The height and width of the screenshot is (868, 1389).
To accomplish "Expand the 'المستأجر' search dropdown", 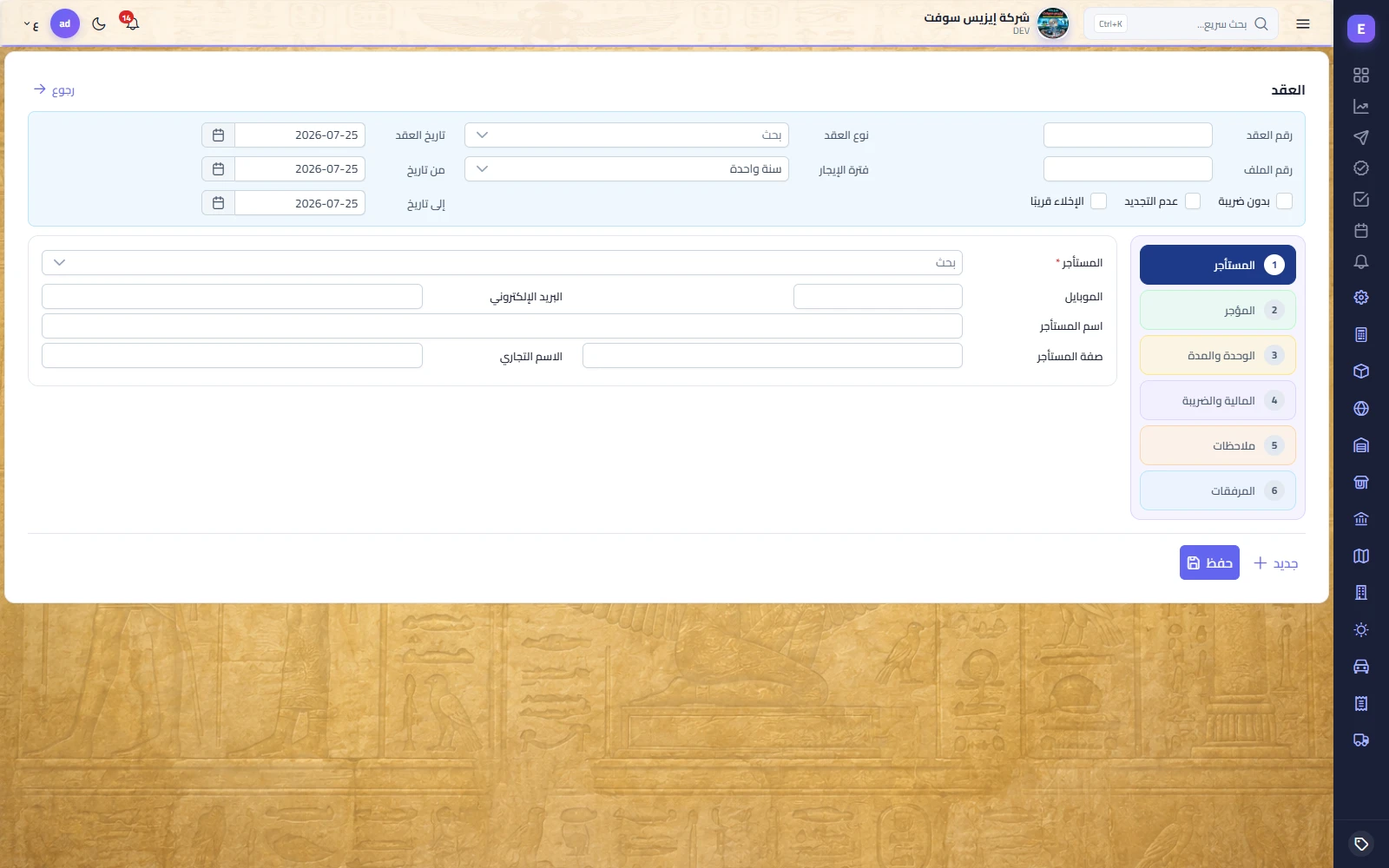I will (x=502, y=263).
